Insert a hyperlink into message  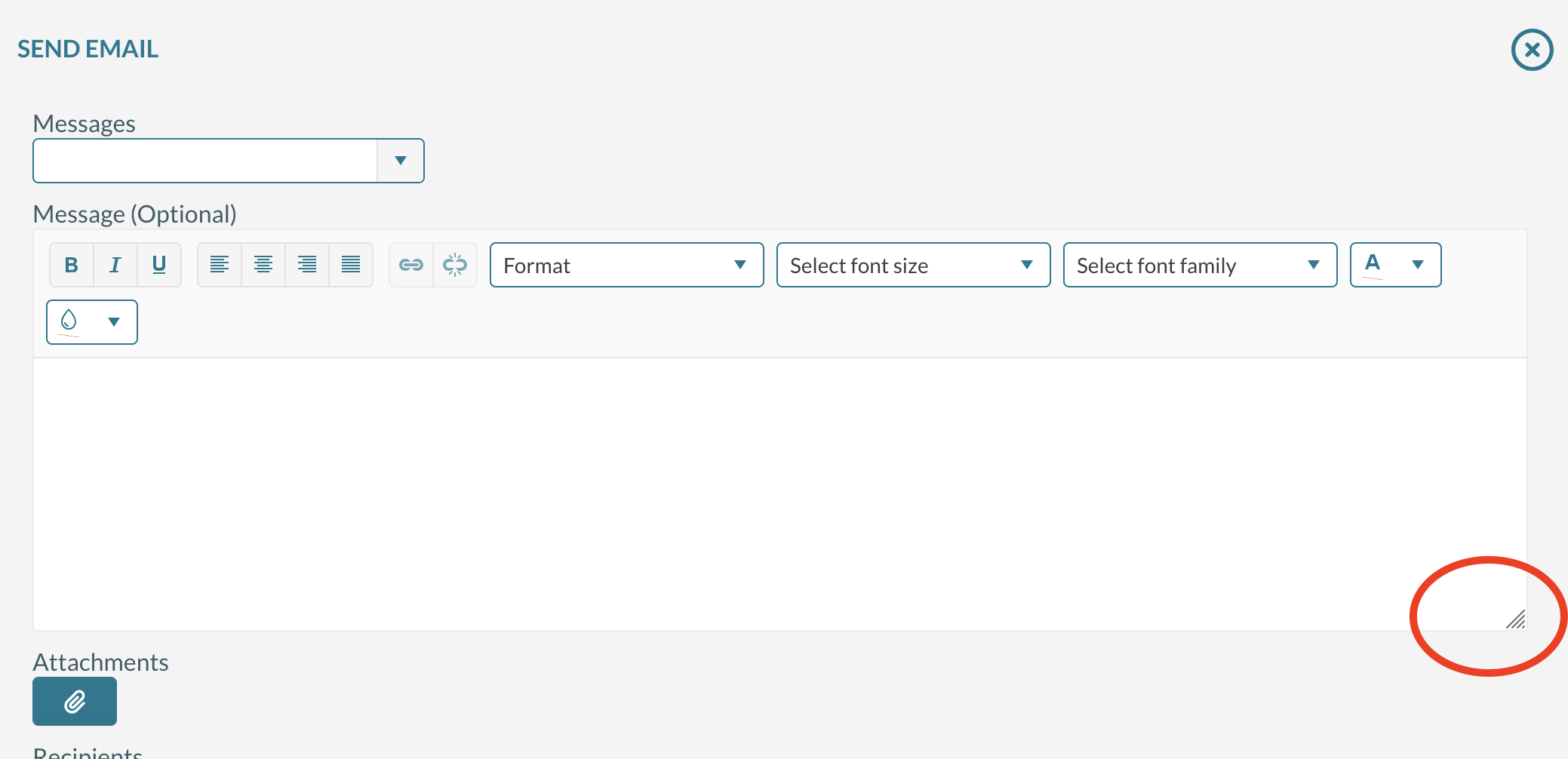click(411, 265)
